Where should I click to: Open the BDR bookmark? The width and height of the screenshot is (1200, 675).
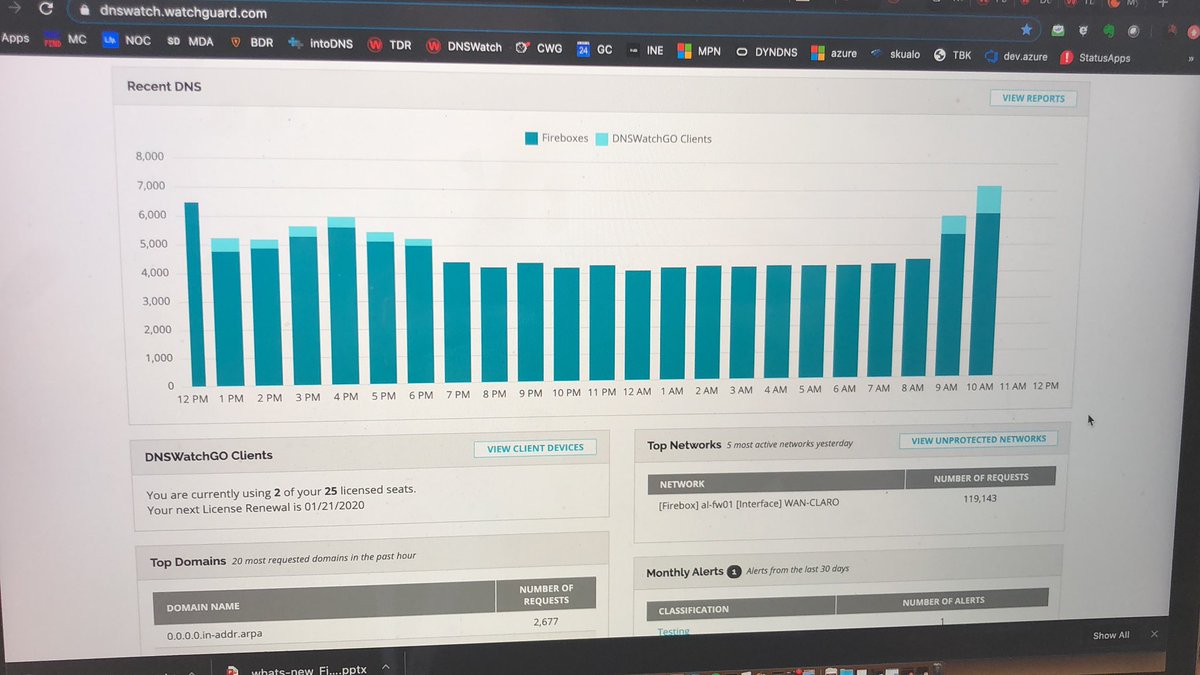252,43
